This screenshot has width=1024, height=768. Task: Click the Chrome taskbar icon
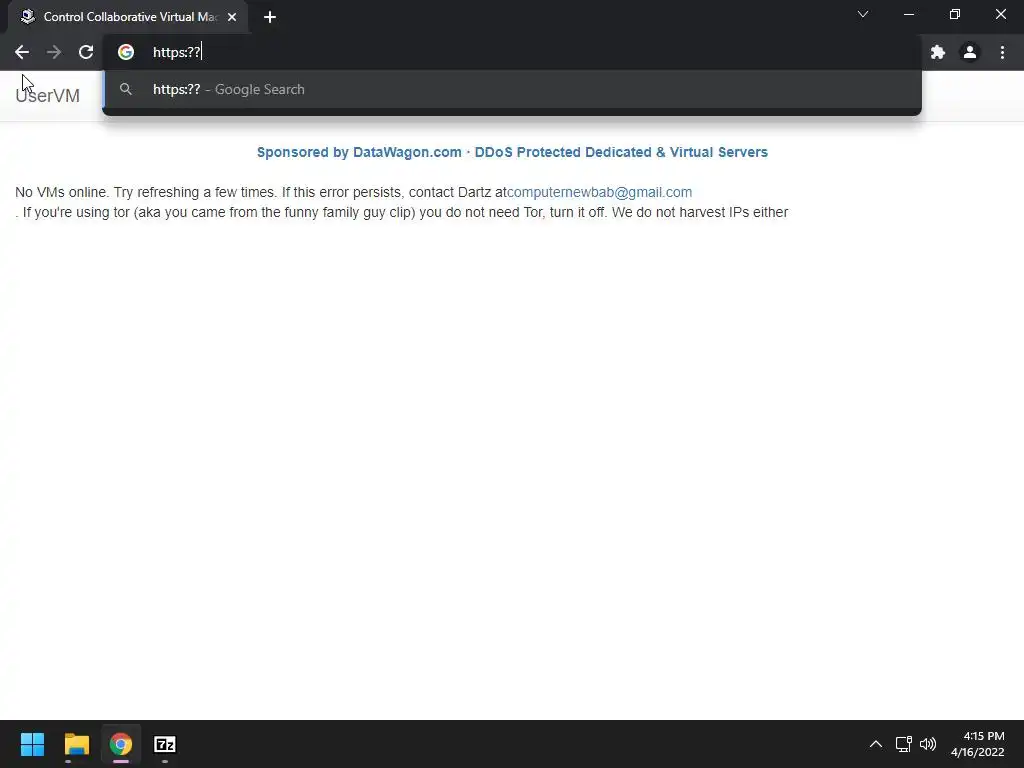121,744
